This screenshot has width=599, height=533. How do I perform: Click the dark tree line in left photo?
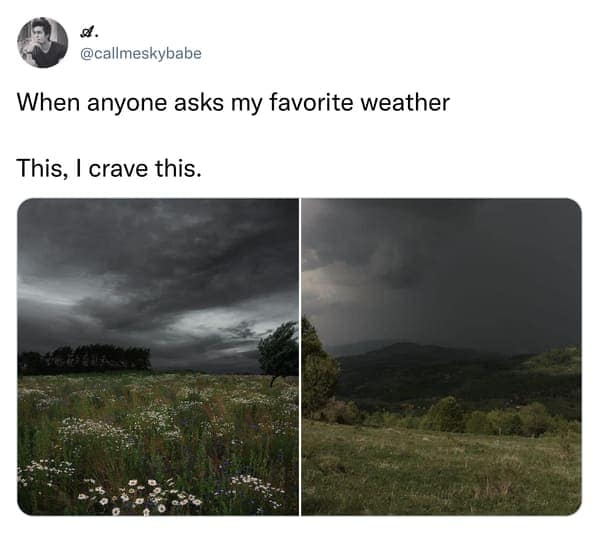coord(85,359)
